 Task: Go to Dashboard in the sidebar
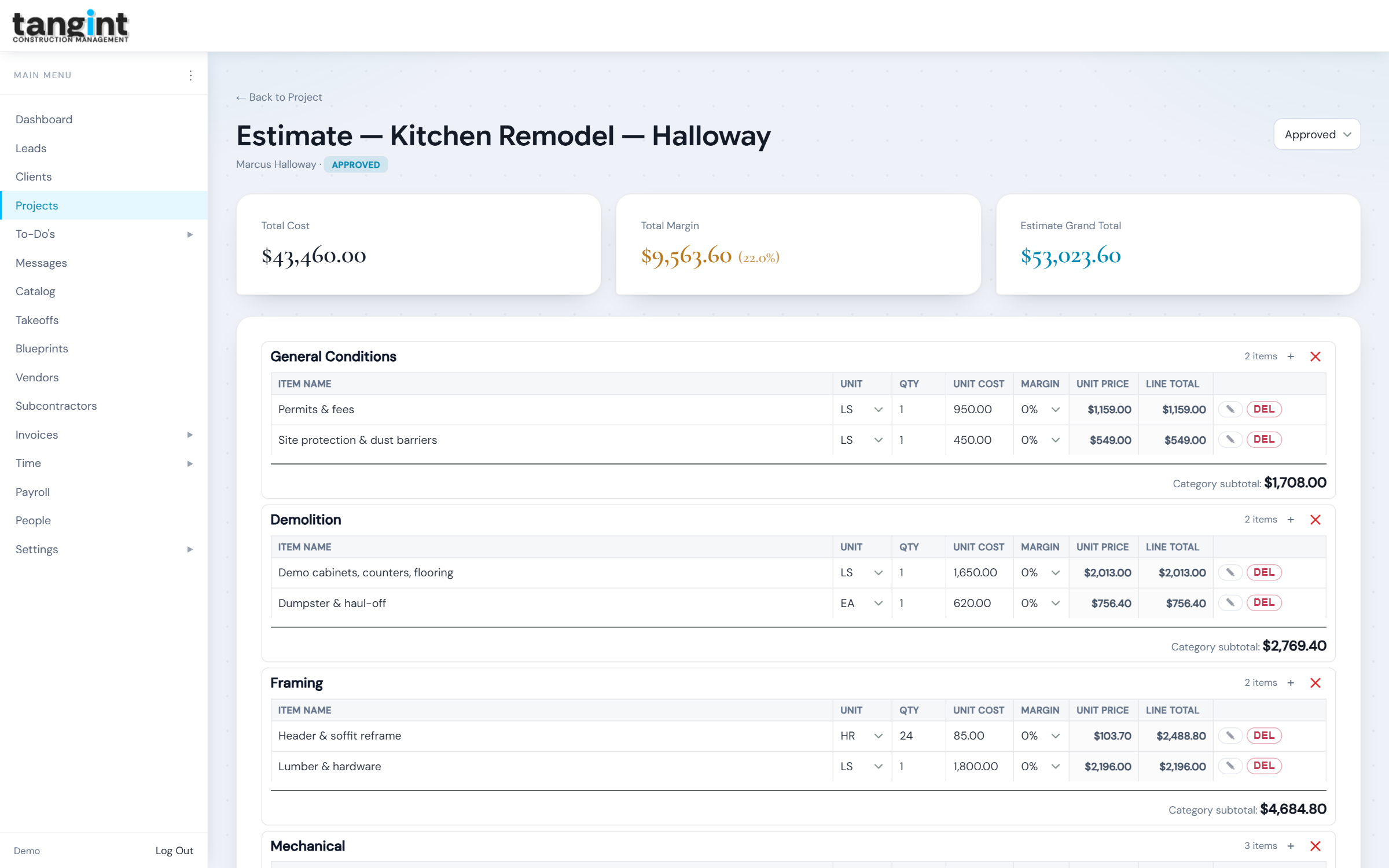(x=104, y=119)
